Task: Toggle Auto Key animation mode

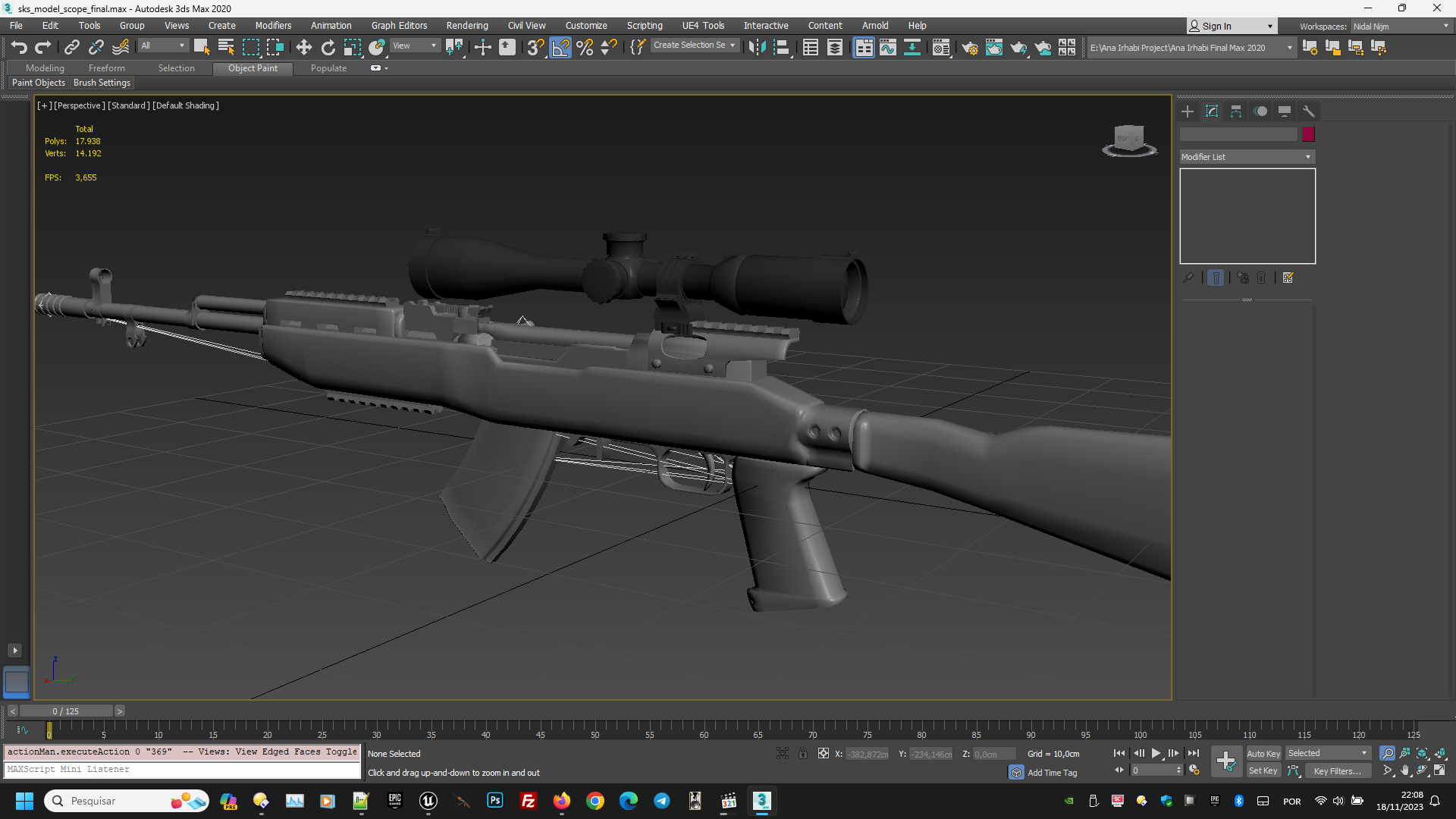Action: (x=1263, y=753)
